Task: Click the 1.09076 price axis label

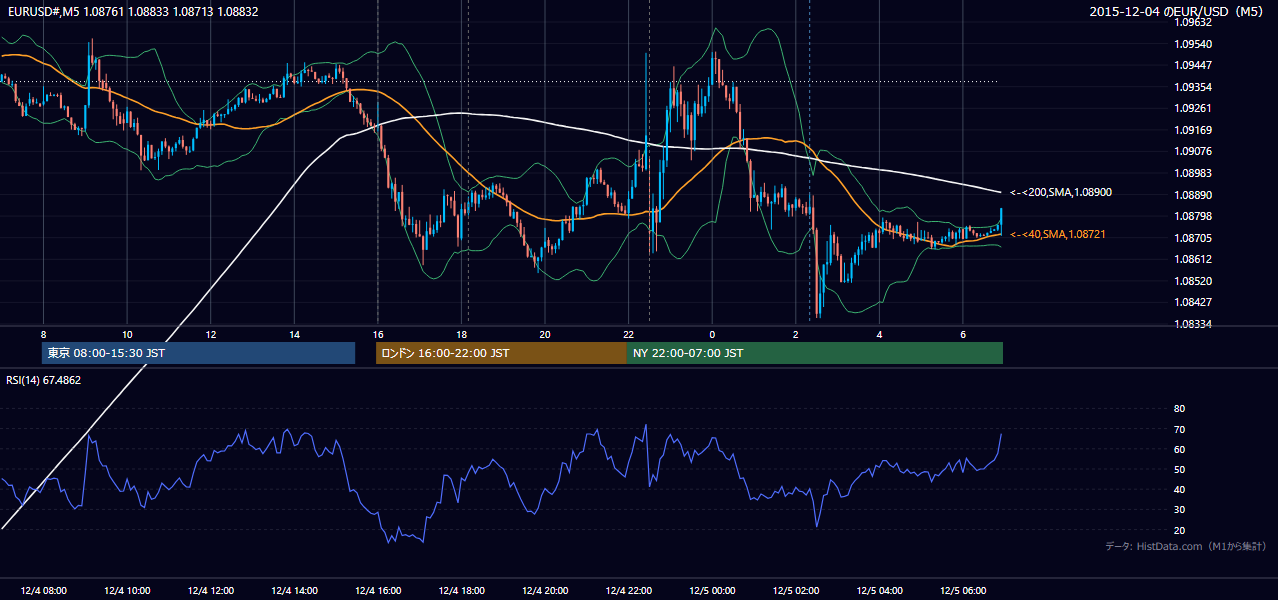Action: coord(1193,152)
